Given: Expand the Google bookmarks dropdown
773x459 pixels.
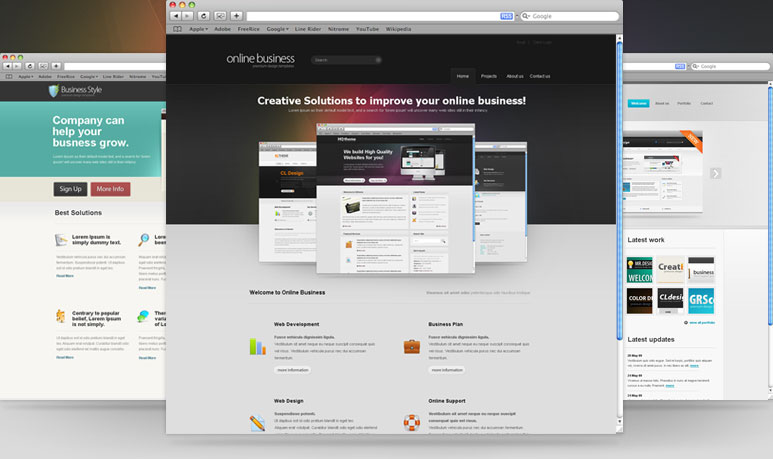Looking at the screenshot, I should pyautogui.click(x=278, y=29).
